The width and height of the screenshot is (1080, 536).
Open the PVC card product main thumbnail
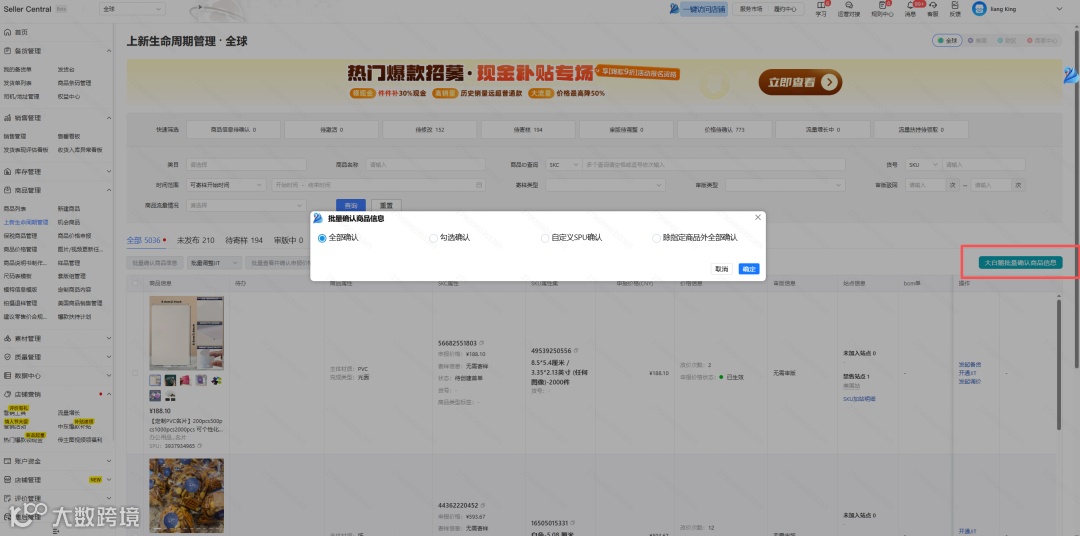187,333
